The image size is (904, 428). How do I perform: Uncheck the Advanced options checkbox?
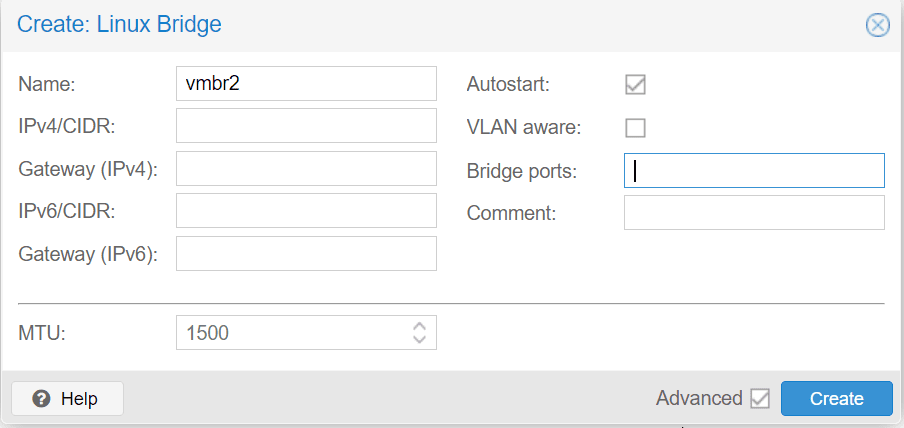(760, 399)
